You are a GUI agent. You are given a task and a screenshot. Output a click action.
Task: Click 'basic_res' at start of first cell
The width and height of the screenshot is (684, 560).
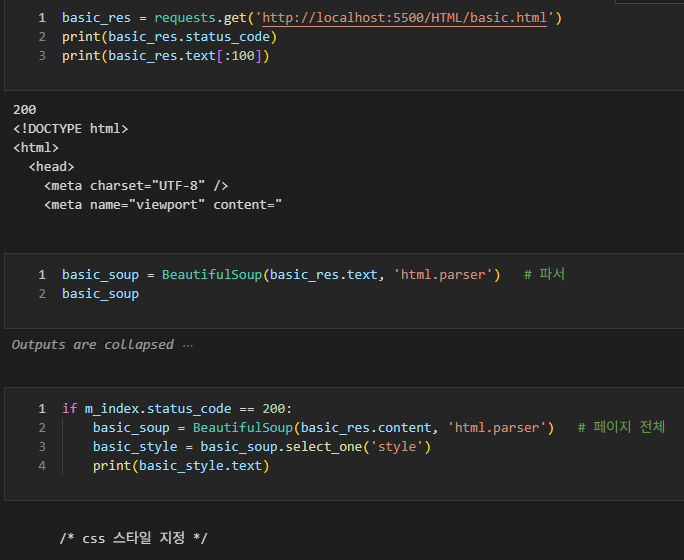(x=96, y=18)
